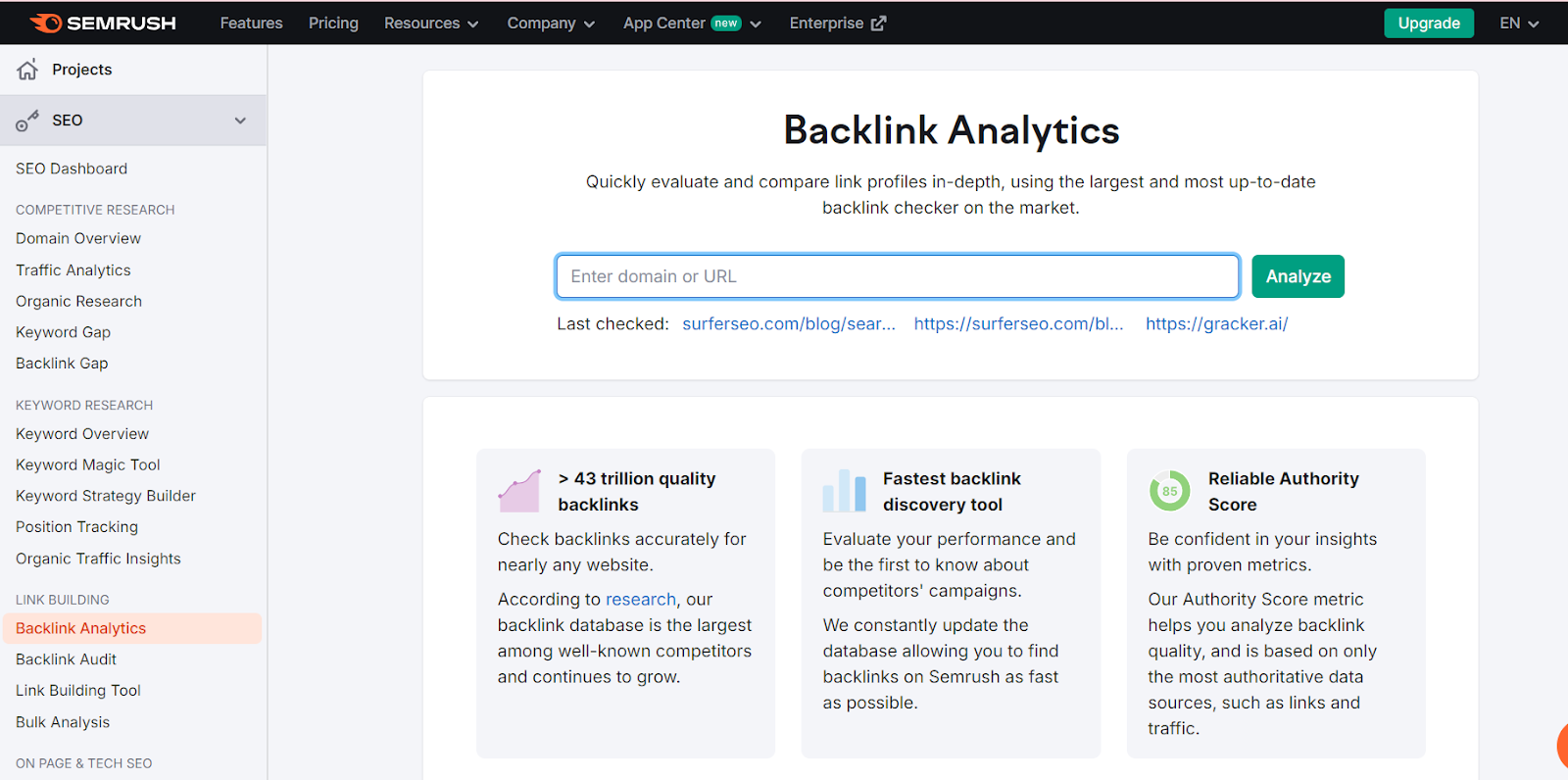Collapse the SEO section chevron

tap(240, 121)
